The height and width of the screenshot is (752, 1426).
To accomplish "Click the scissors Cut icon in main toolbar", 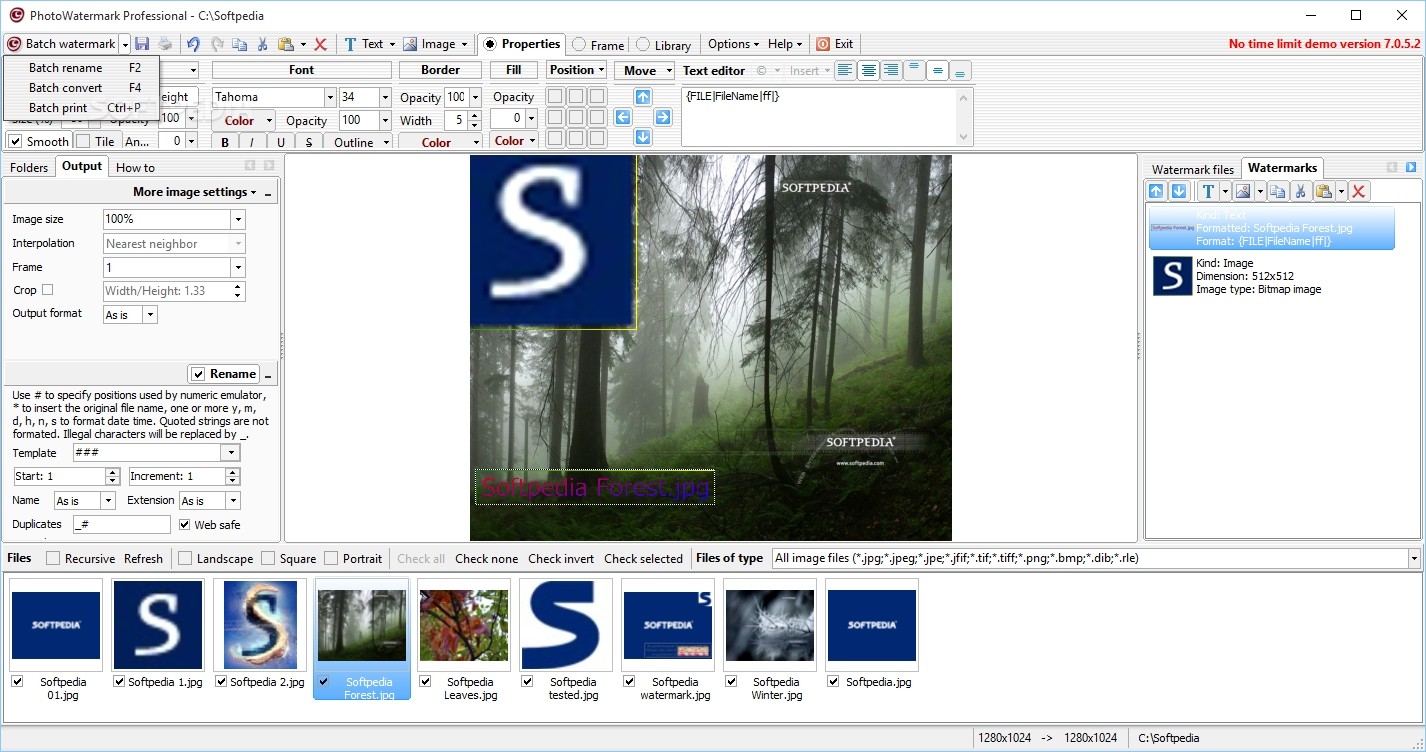I will [x=262, y=44].
